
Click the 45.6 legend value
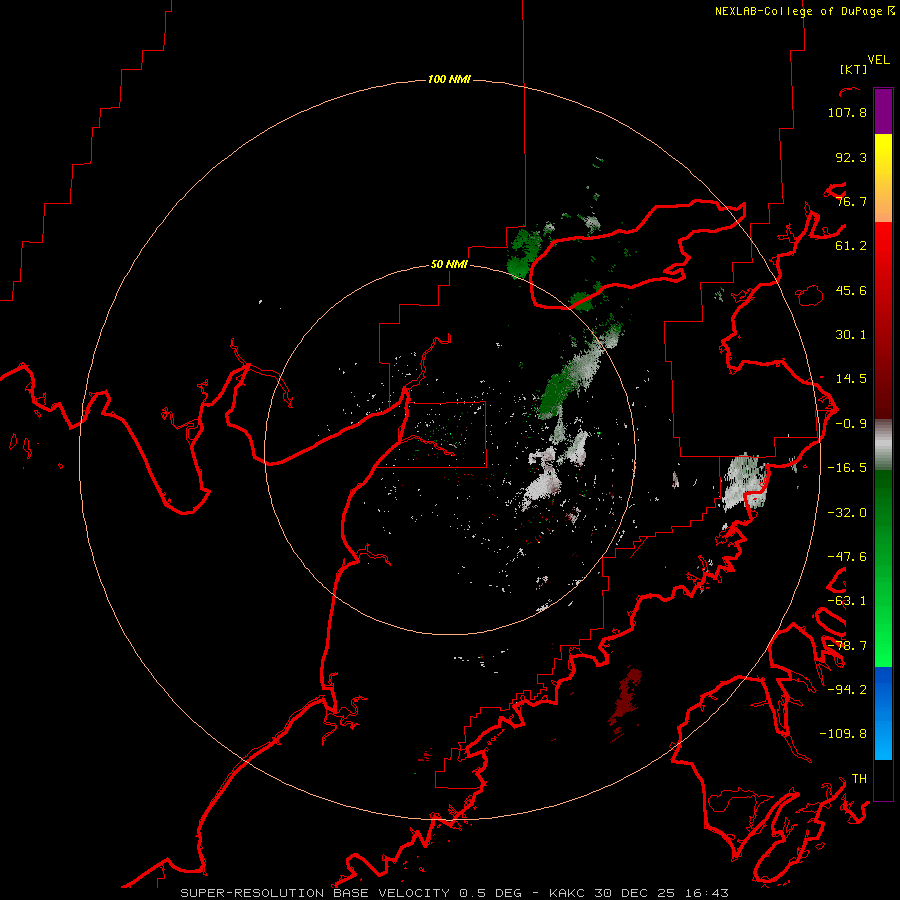click(851, 290)
